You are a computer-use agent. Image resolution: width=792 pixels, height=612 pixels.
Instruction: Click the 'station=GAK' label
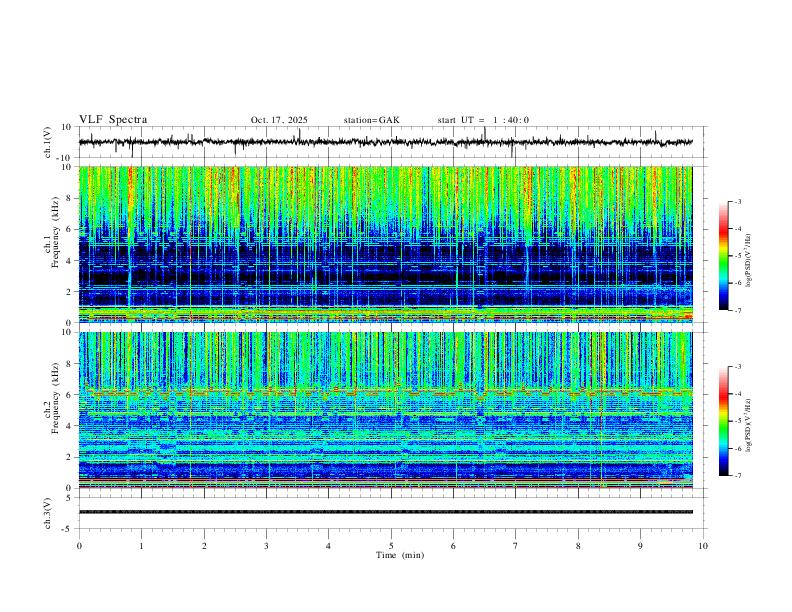pos(371,120)
